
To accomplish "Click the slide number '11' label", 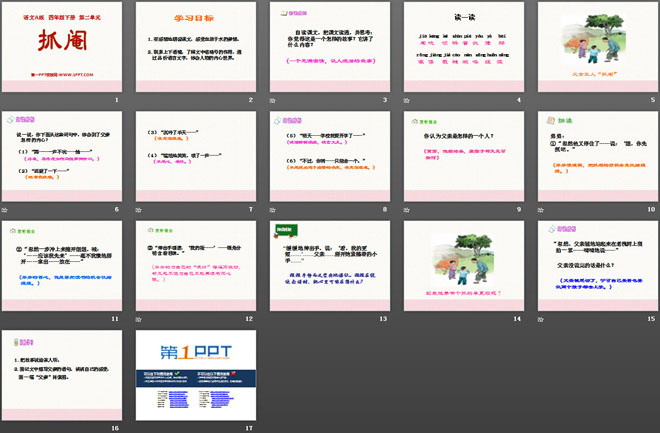I will coord(115,319).
